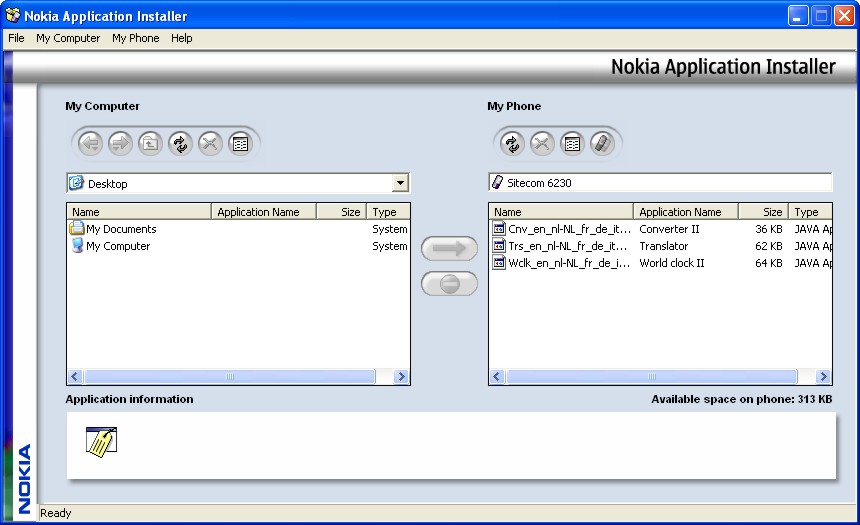
Task: Click the delete icon in My Phone toolbar
Action: 542,144
